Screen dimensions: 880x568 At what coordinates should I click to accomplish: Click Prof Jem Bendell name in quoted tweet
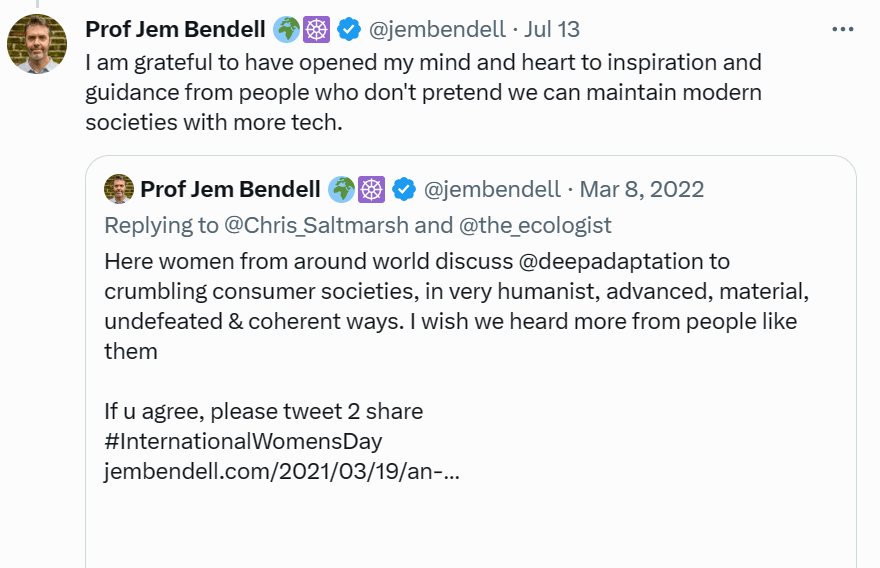tap(230, 189)
